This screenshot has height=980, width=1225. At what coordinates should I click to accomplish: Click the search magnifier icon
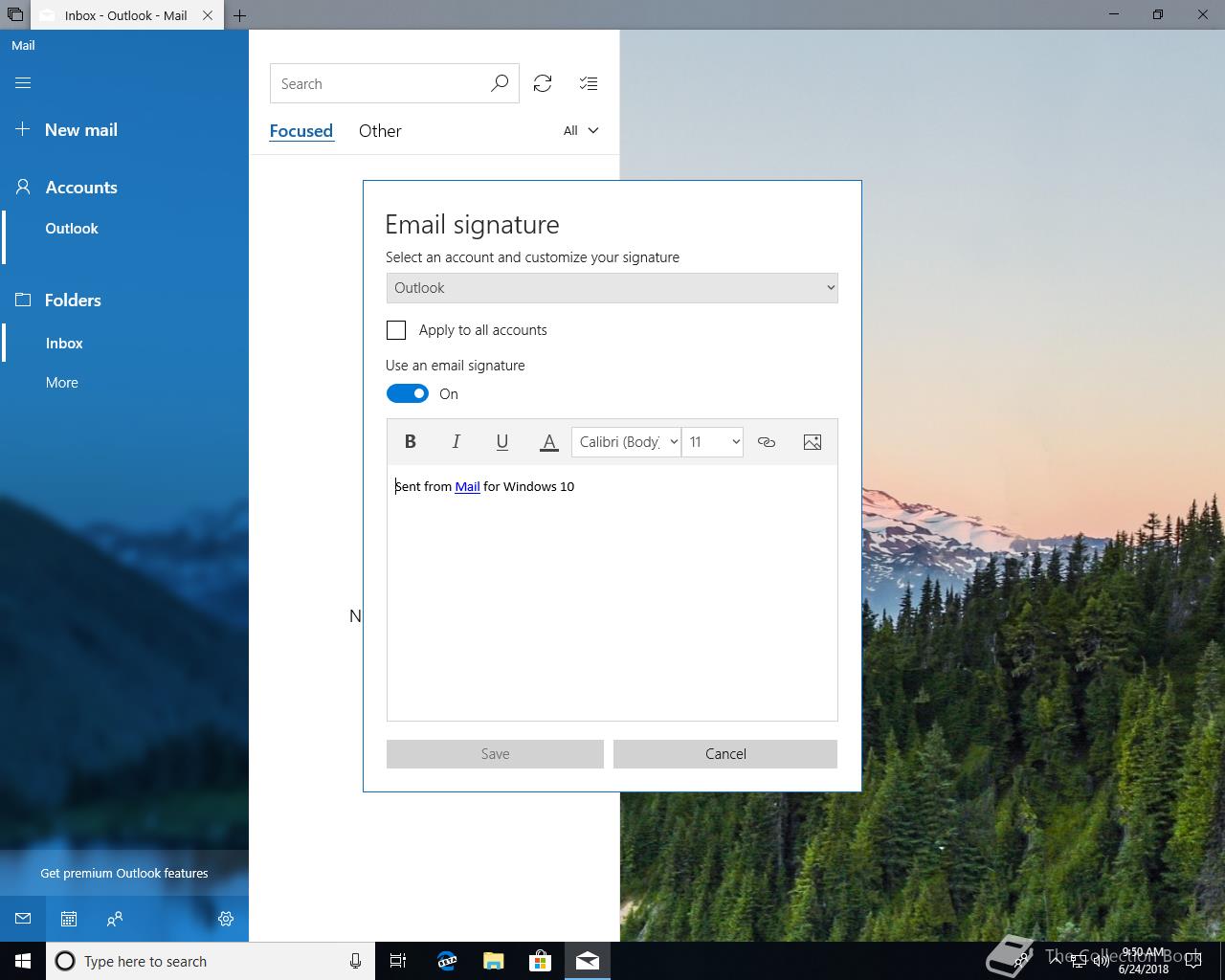[500, 84]
